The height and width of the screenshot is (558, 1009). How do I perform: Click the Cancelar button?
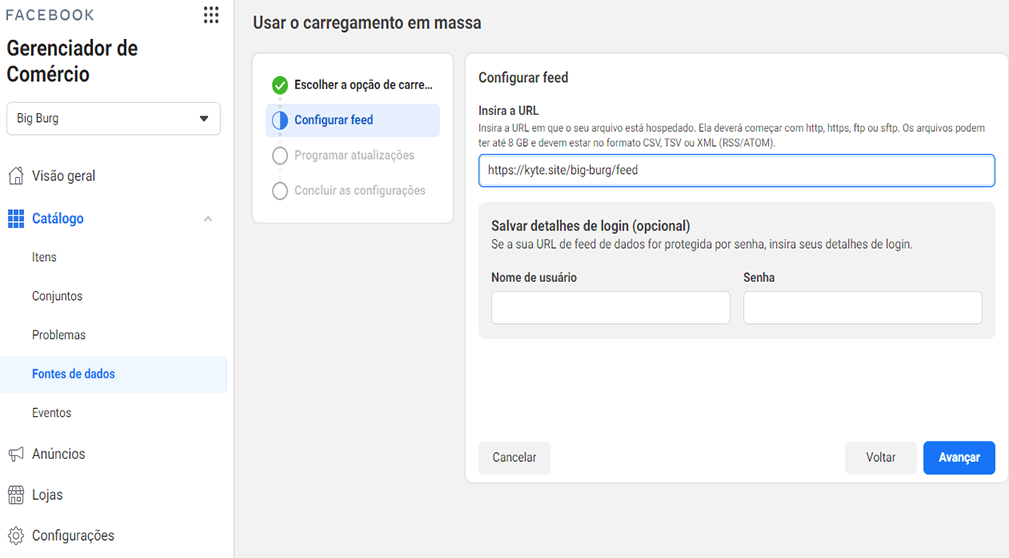tap(514, 458)
